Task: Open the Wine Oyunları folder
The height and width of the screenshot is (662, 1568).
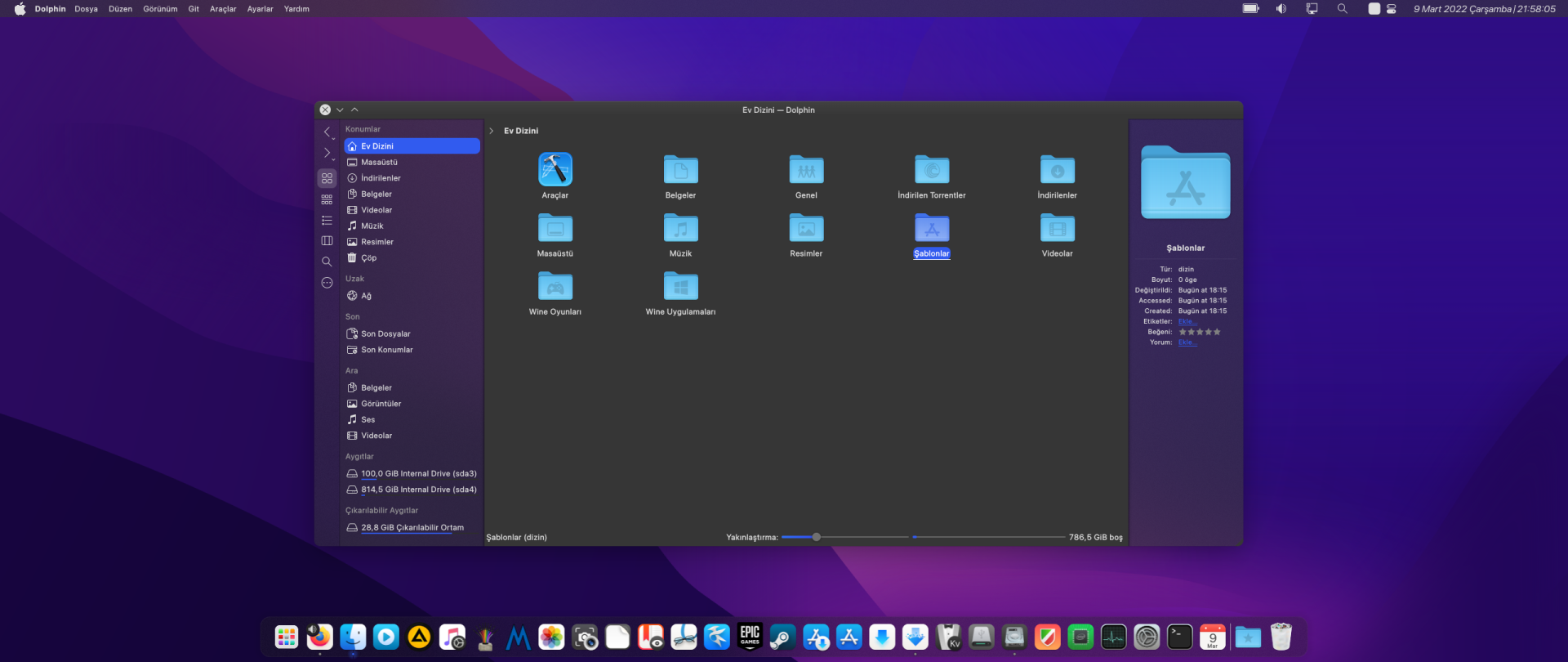Action: (x=555, y=288)
